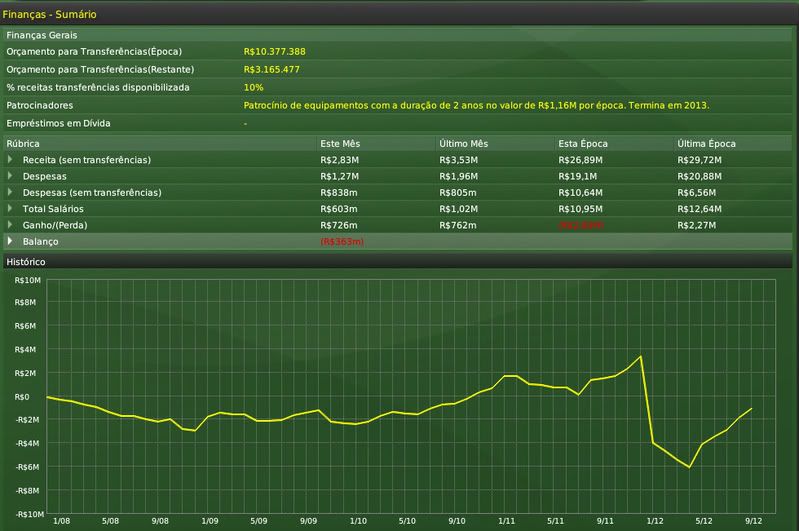This screenshot has width=799, height=531.
Task: Click the 10% receitas transferências value
Action: pos(254,87)
